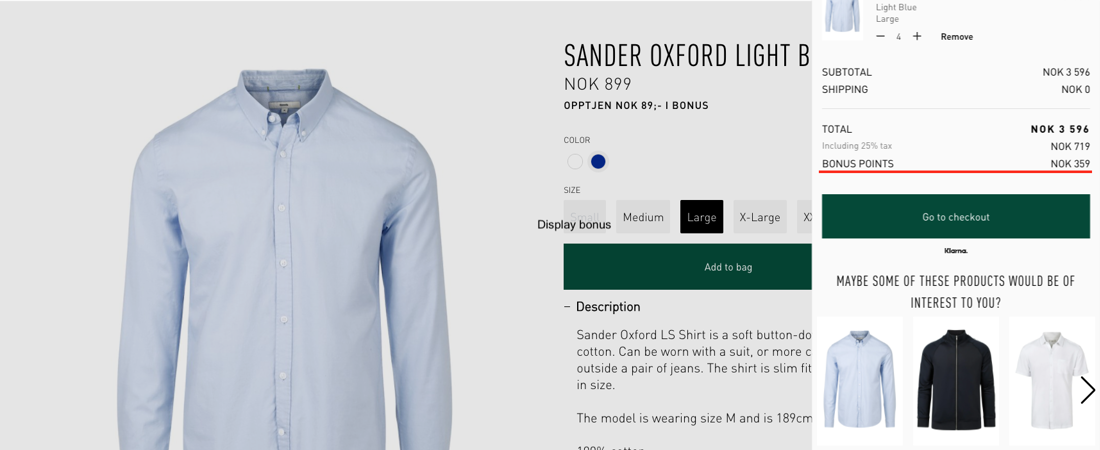Increase cart quantity with plus icon

click(x=917, y=37)
